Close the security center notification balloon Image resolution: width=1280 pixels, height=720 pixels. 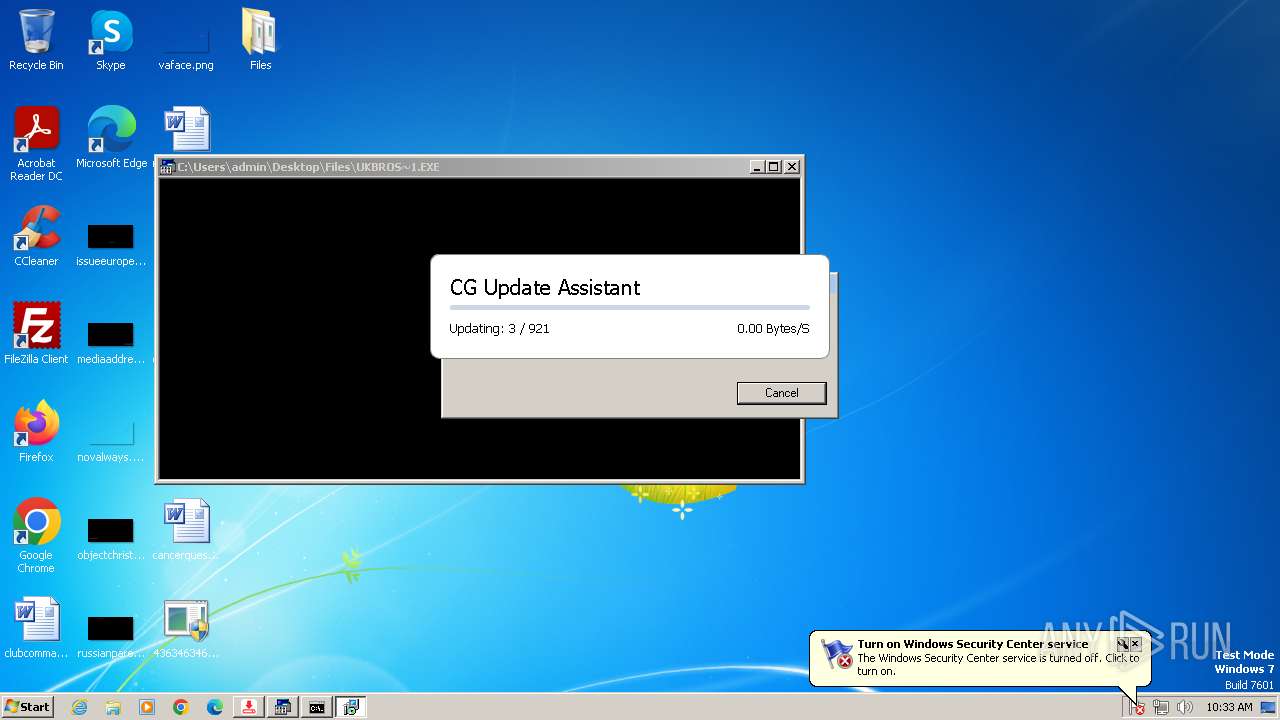(x=1135, y=644)
